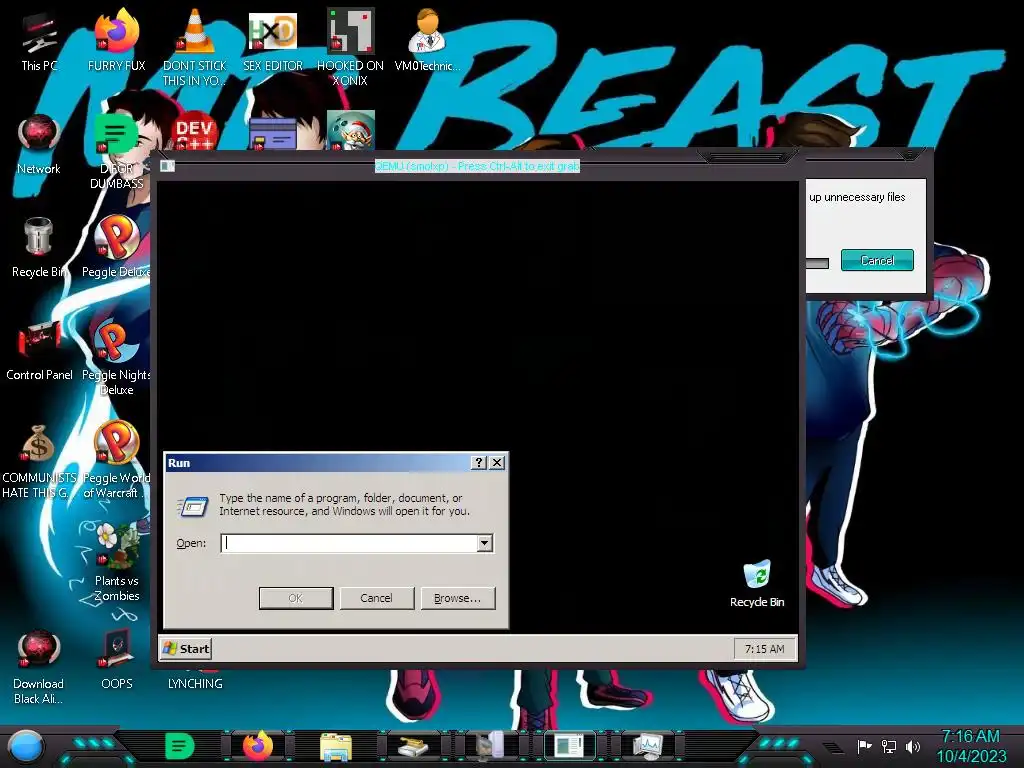Open the purple card-window desktop shortcut
The width and height of the screenshot is (1024, 768).
point(273,133)
